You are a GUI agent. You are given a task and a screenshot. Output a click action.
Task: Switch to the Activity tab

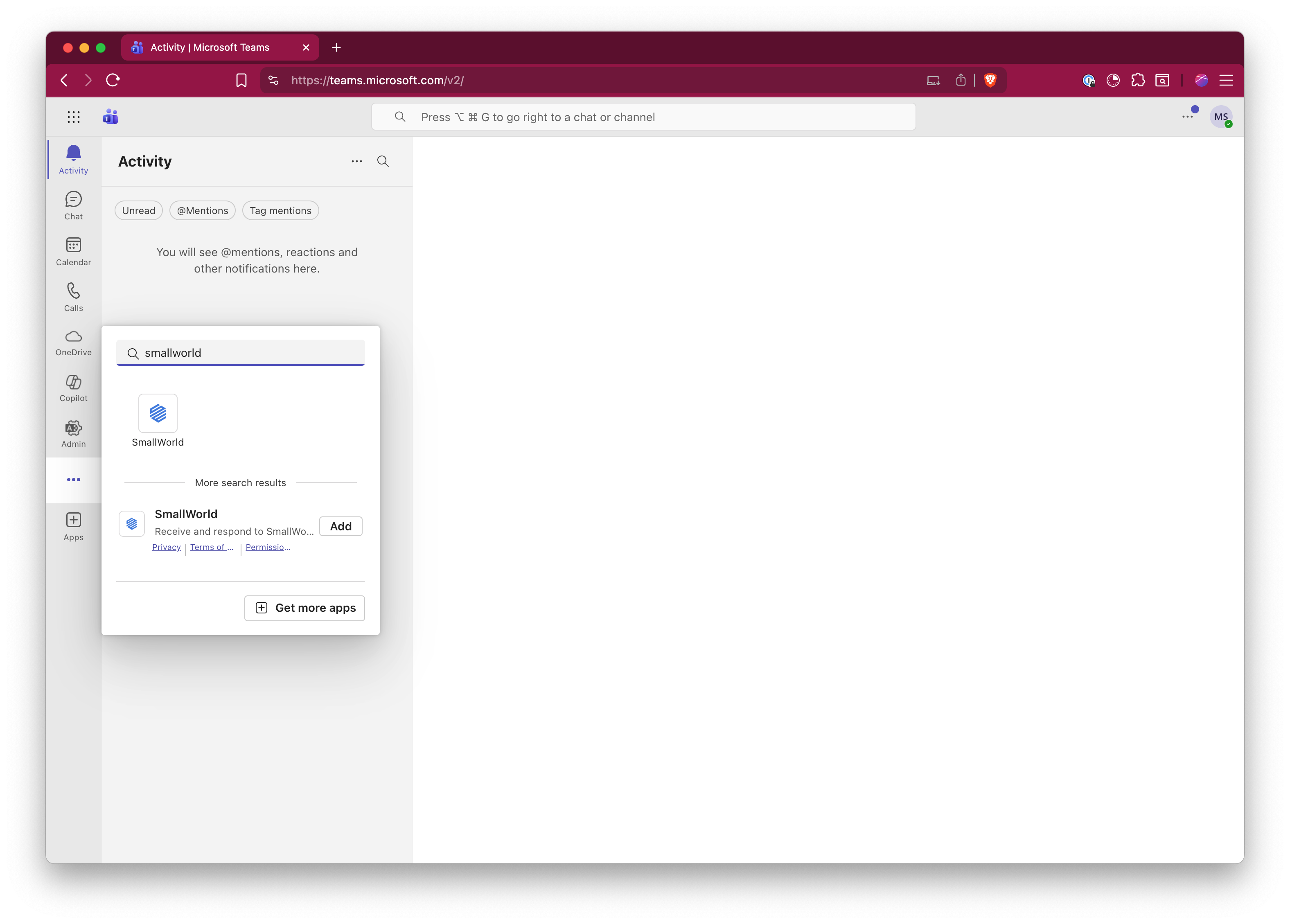pyautogui.click(x=73, y=160)
